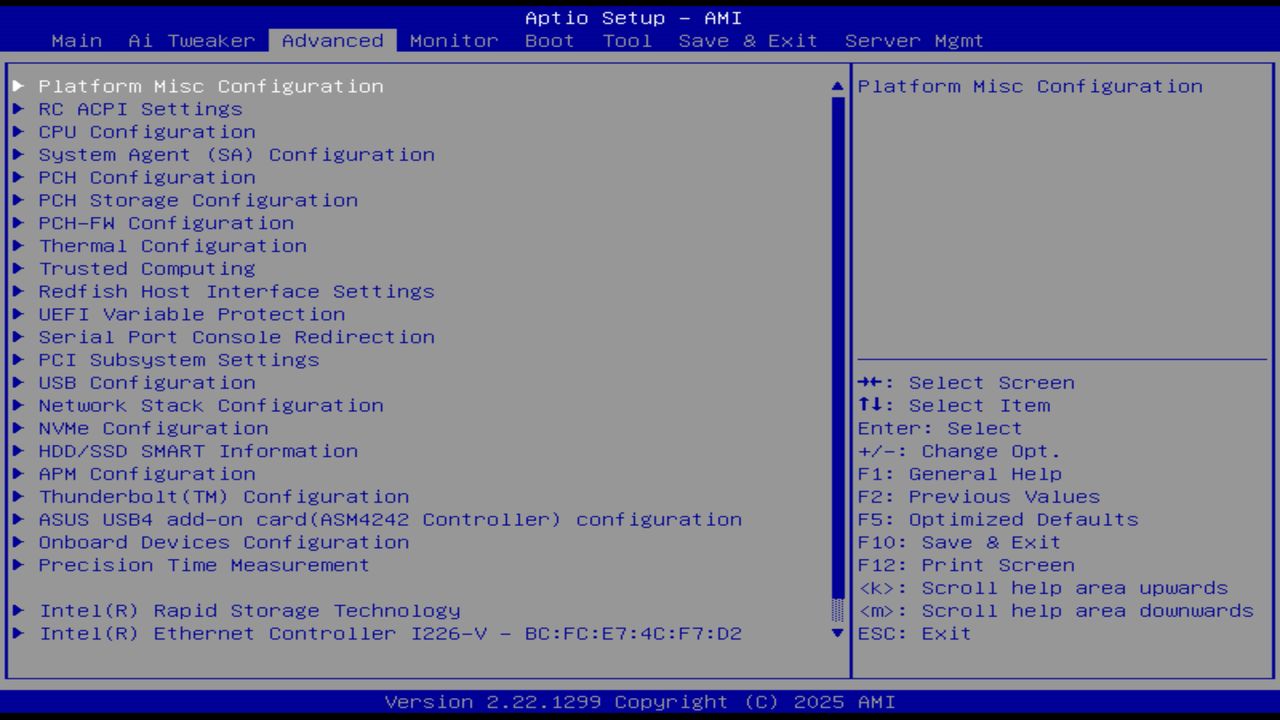Switch to the Boot tab
1280x720 pixels.
tap(549, 41)
